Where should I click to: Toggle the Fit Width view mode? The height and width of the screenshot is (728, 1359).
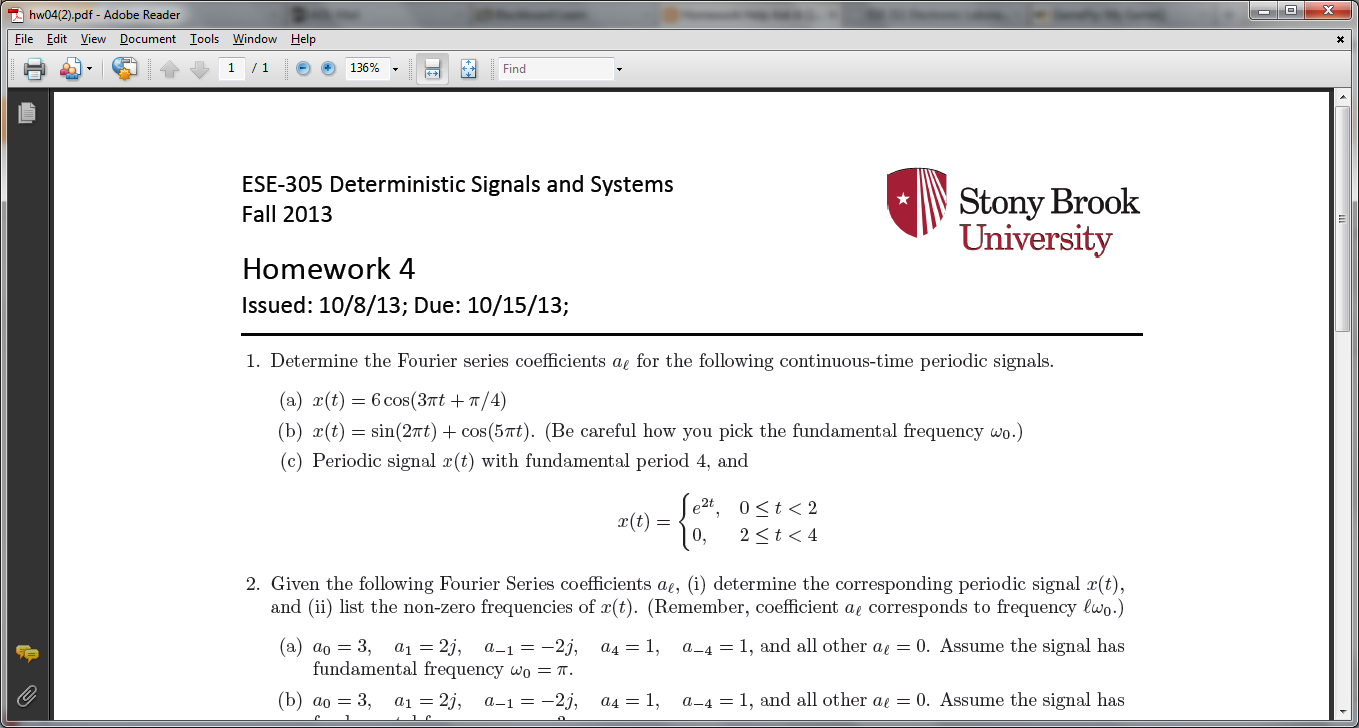[x=430, y=69]
